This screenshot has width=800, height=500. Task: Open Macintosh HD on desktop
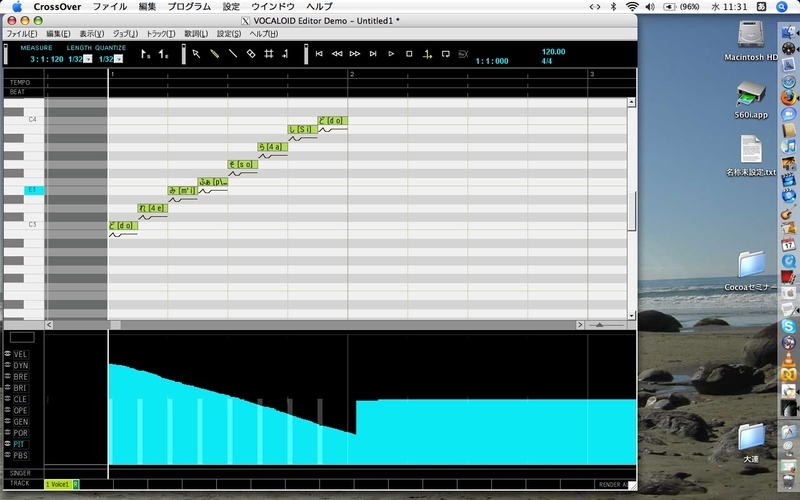tap(751, 40)
